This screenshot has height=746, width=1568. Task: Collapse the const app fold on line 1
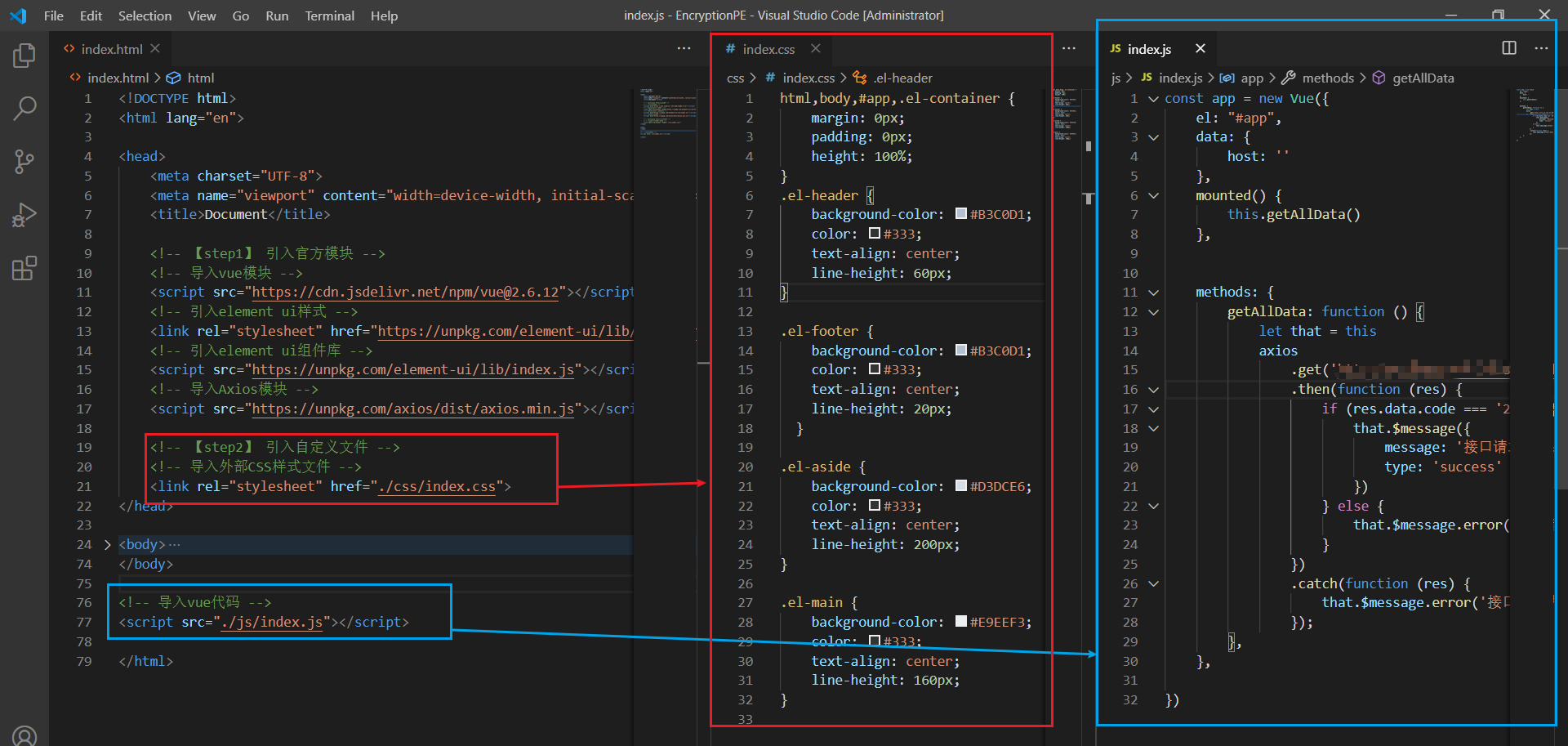tap(1153, 98)
